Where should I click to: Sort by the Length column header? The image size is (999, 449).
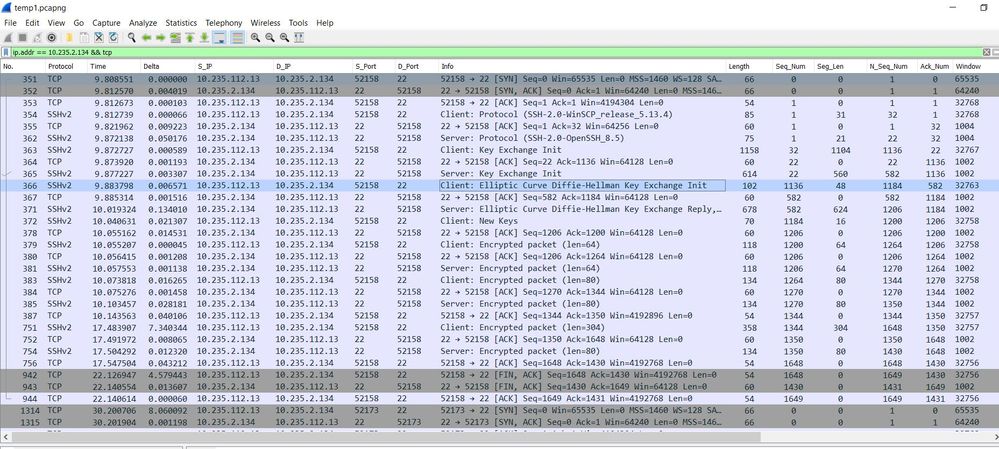point(749,66)
